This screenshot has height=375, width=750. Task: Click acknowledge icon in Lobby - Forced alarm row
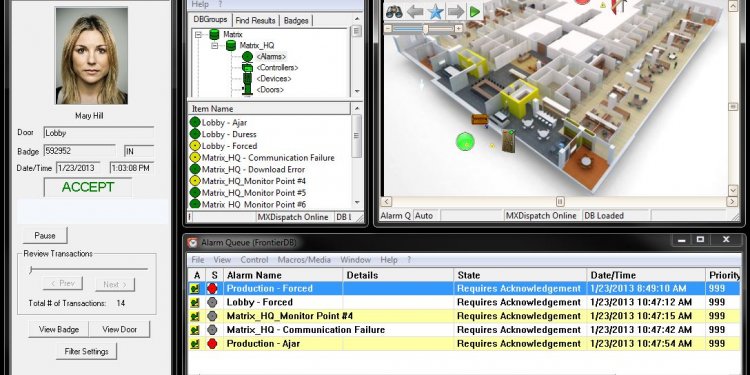[195, 302]
